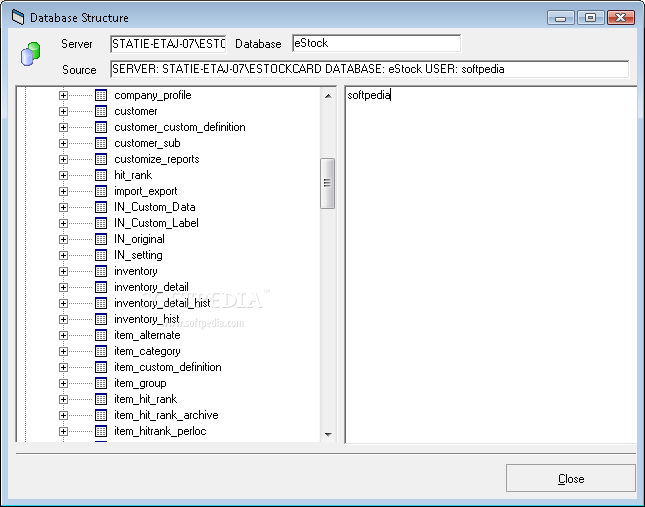Click the IN_Custom_Label table icon
The image size is (645, 507).
click(x=101, y=223)
